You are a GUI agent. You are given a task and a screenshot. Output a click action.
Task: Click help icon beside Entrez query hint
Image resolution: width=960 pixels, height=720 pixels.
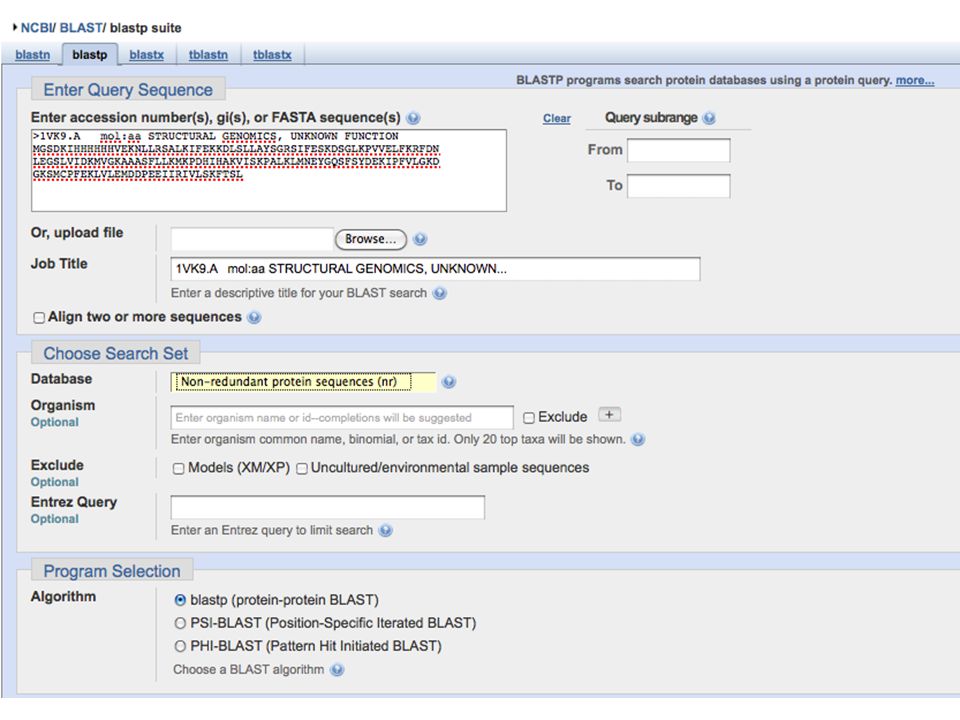point(386,530)
